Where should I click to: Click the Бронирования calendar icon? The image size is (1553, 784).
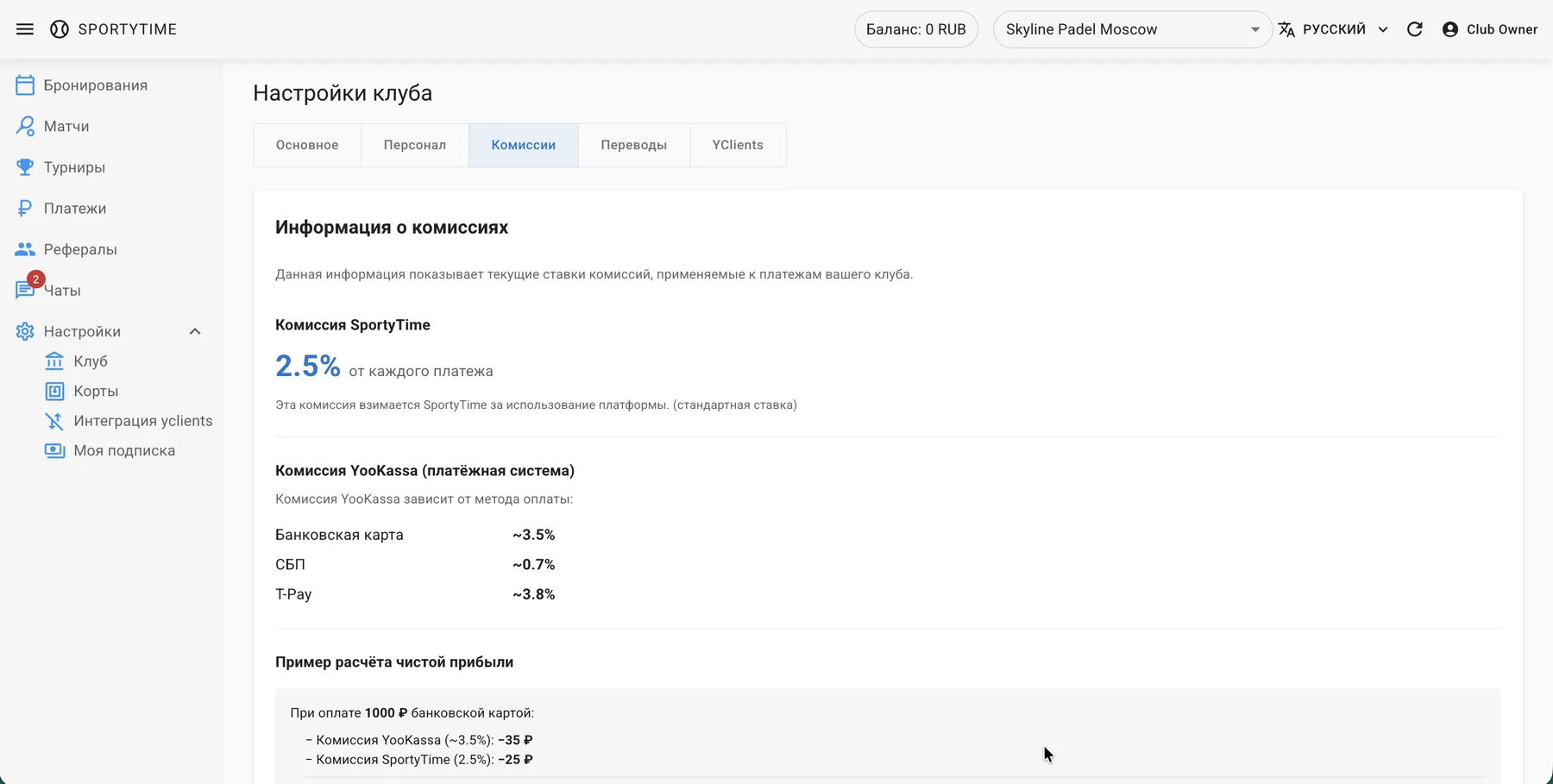tap(25, 85)
